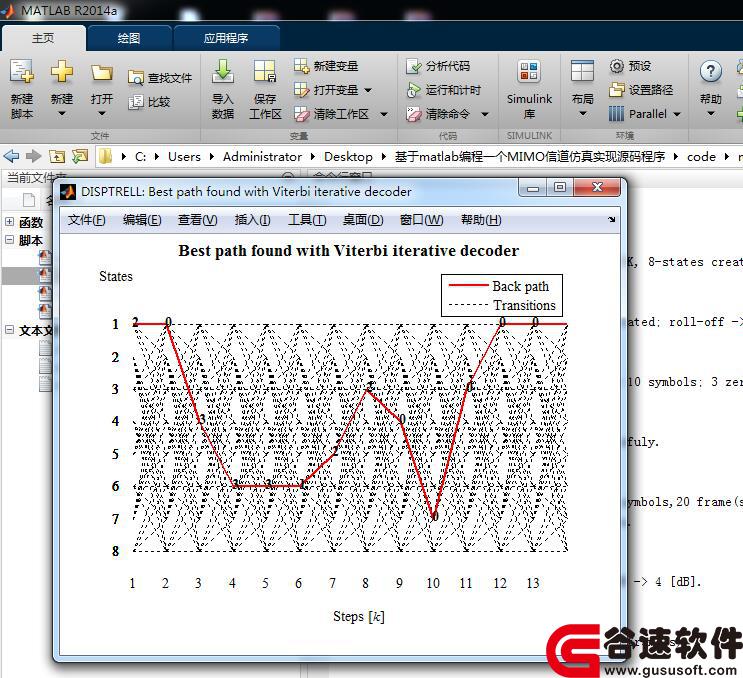The height and width of the screenshot is (678, 743).
Task: Open Parallel dropdown arrow
Action: 677,114
